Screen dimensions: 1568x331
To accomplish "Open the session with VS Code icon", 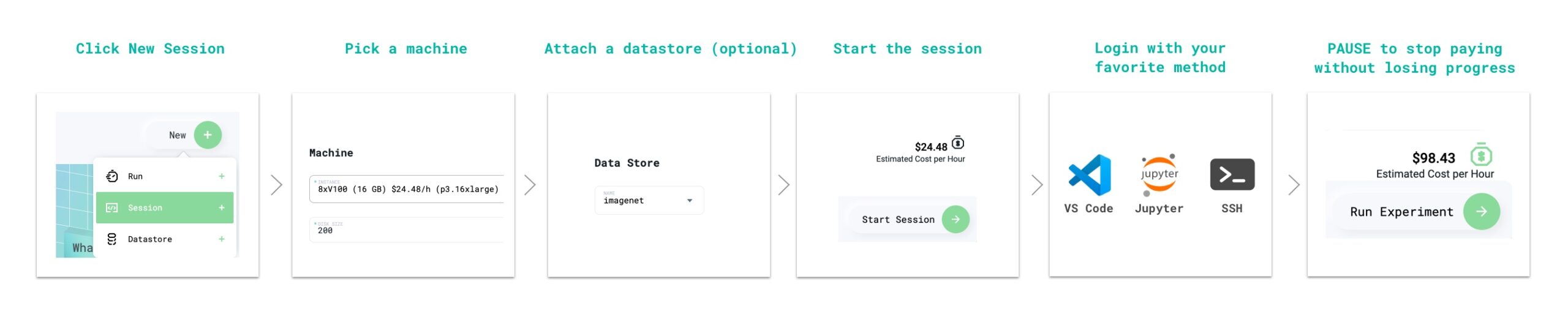I will 1089,175.
